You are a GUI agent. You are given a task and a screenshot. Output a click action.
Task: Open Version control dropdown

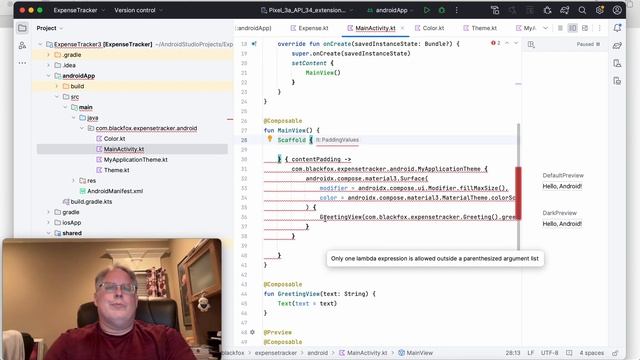(138, 10)
